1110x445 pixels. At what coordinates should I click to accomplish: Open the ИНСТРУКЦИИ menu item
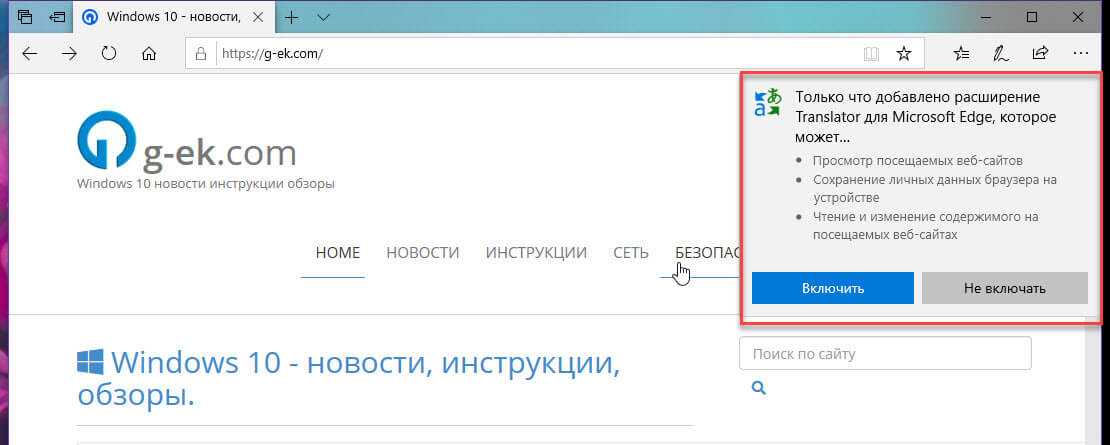pyautogui.click(x=536, y=253)
